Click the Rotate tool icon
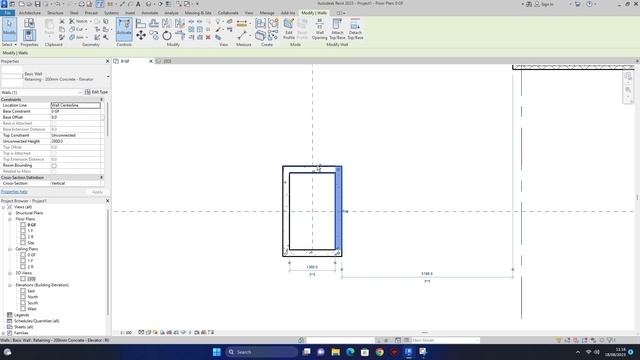The width and height of the screenshot is (640, 360). 167,36
